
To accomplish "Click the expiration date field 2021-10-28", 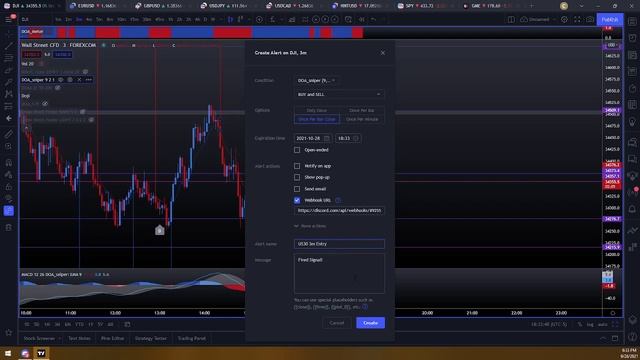I will coord(313,138).
